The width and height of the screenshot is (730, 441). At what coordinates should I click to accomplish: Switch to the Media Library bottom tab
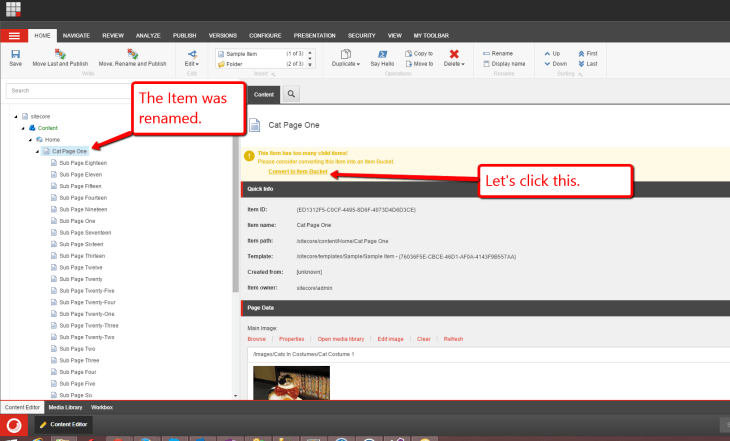pos(65,407)
